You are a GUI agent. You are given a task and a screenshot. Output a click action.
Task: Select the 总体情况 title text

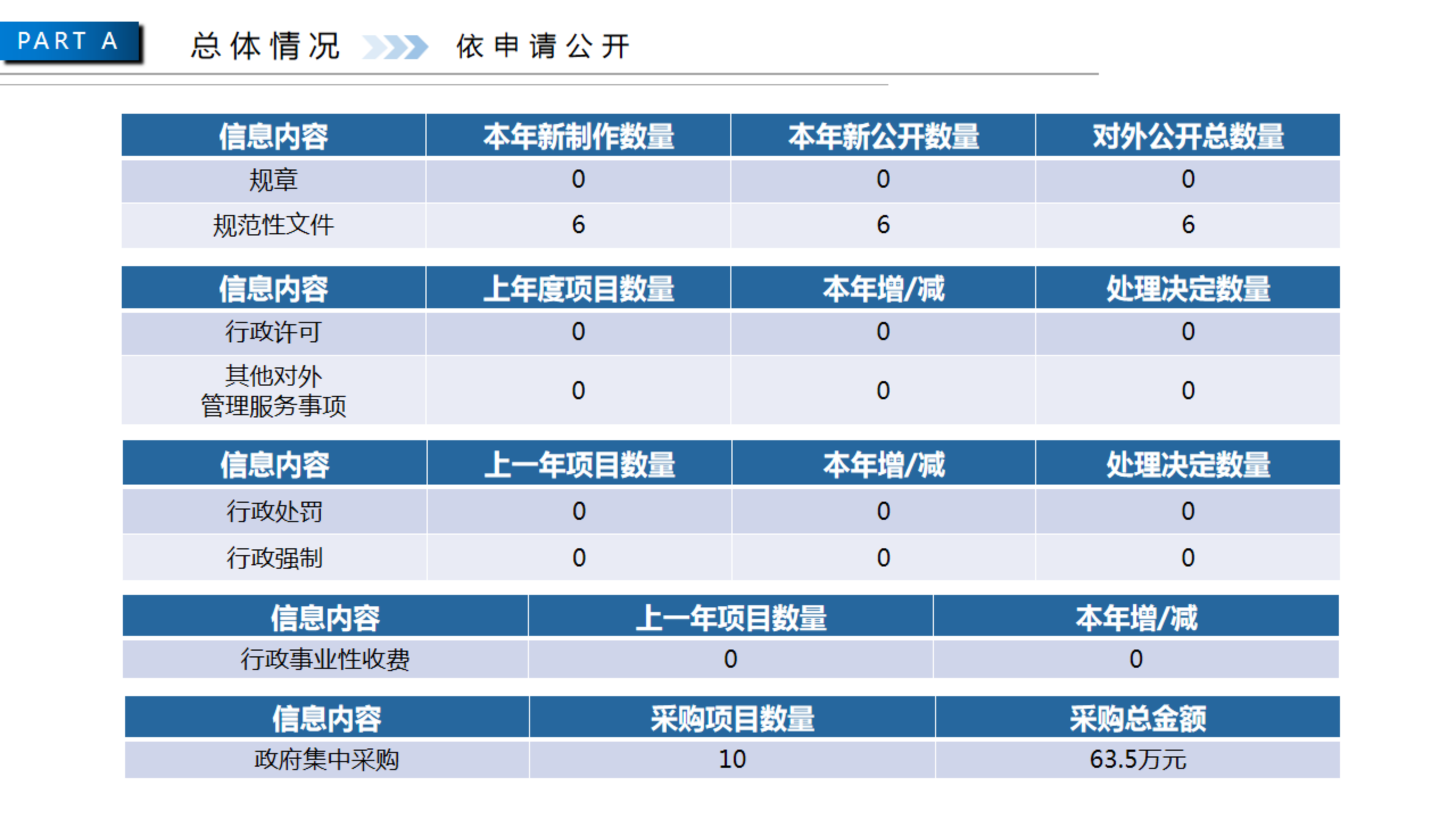[x=265, y=46]
